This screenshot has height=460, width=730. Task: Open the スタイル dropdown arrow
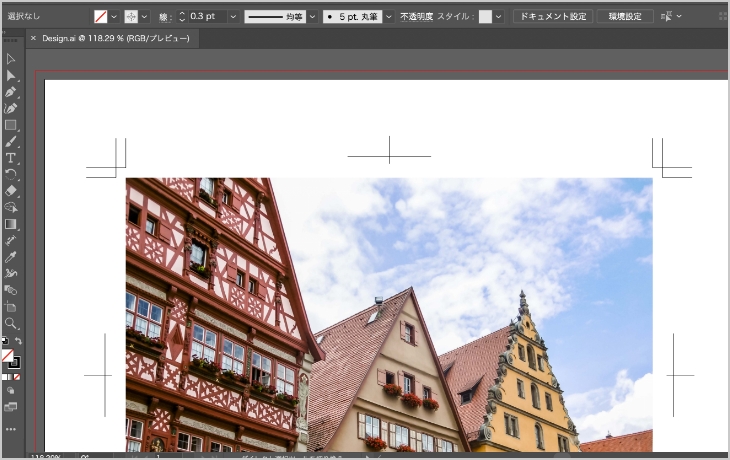click(x=499, y=17)
